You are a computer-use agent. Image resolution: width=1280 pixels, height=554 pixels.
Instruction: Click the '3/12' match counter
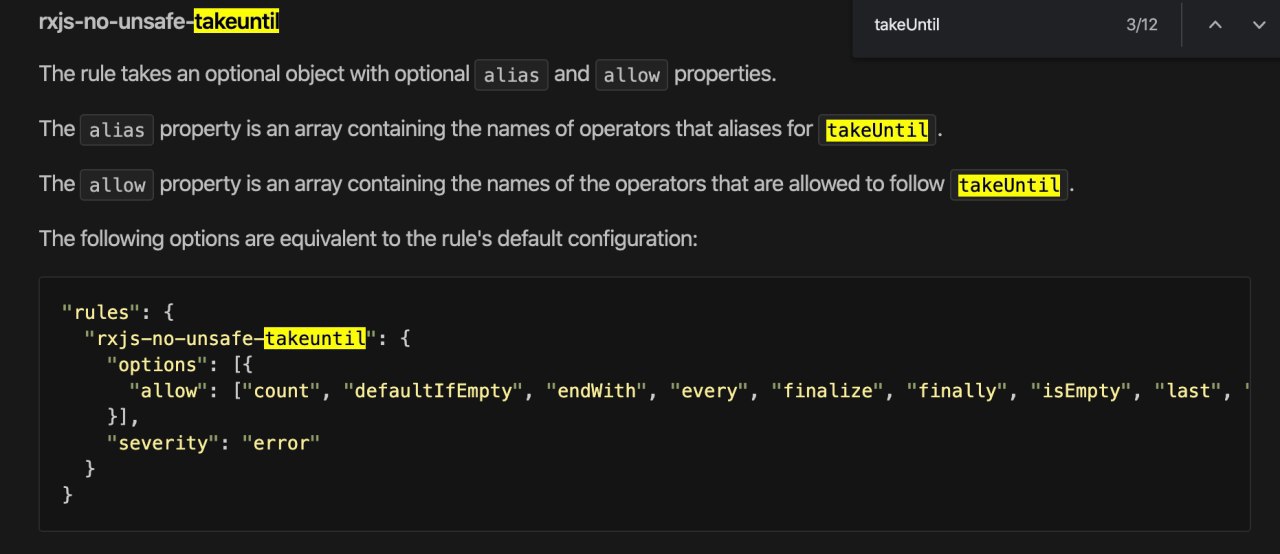click(1142, 25)
